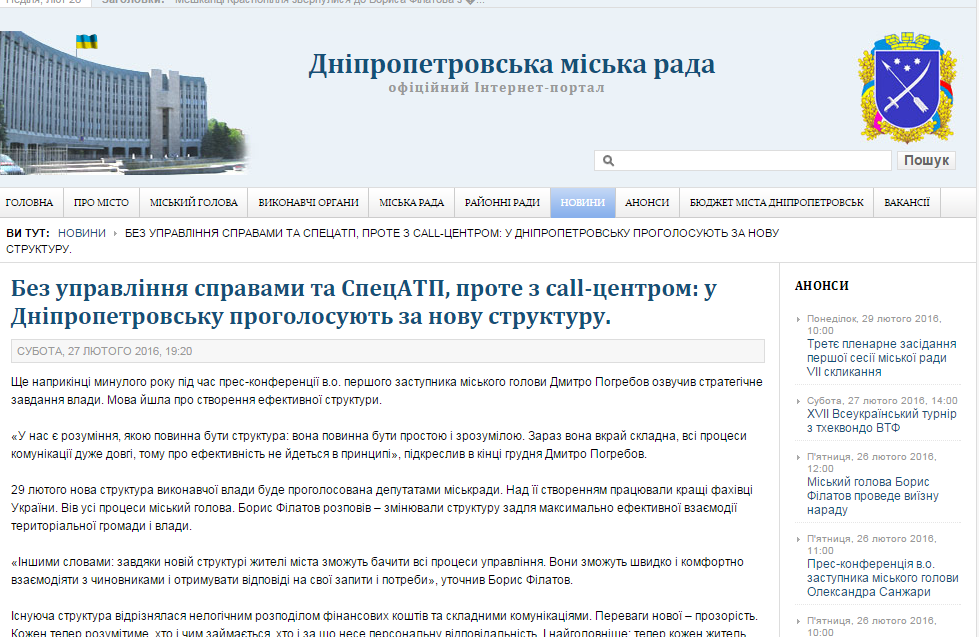Open the Про місто menu item
Viewport: 979px width, 637px height.
point(101,202)
